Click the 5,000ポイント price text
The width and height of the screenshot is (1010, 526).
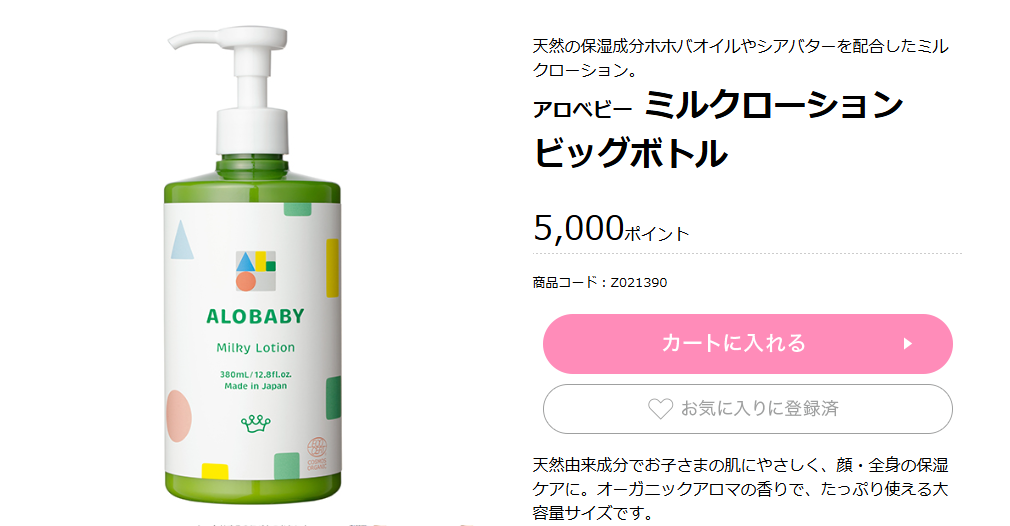click(611, 228)
